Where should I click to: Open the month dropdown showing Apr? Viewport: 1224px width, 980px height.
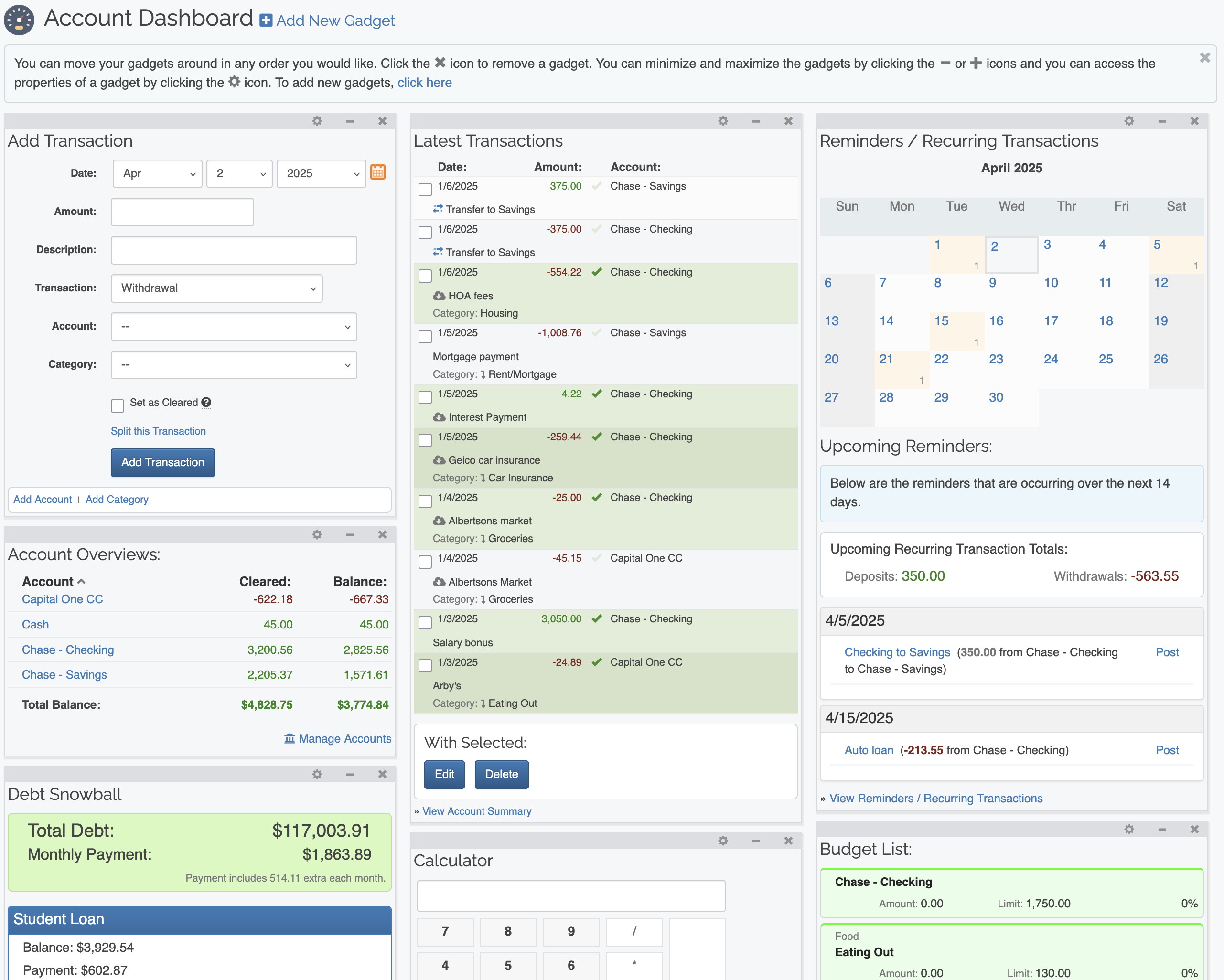pyautogui.click(x=157, y=174)
